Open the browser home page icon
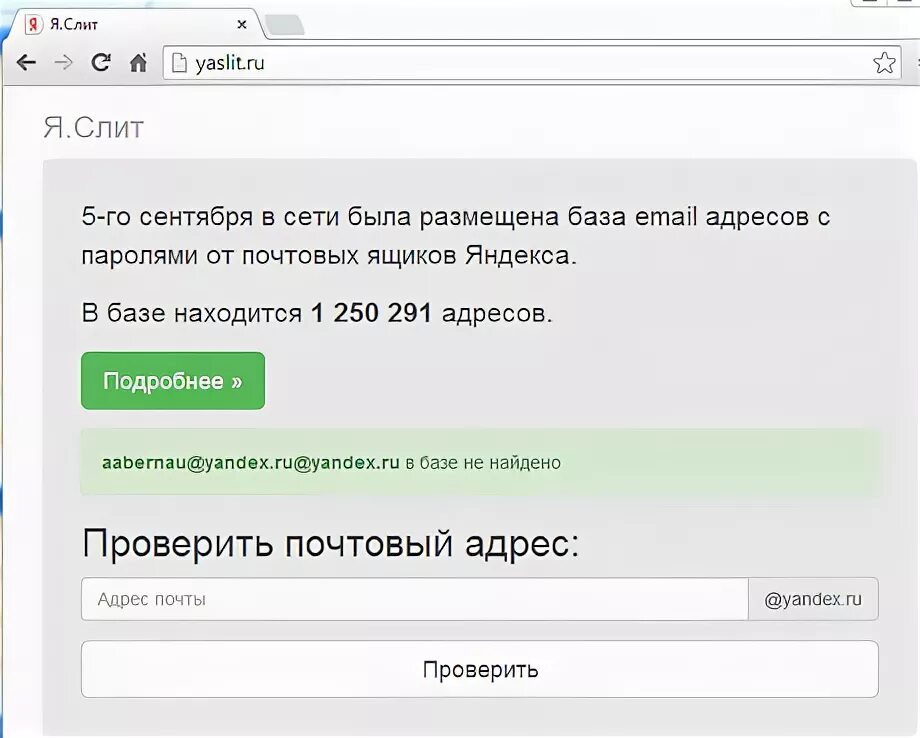 [138, 62]
